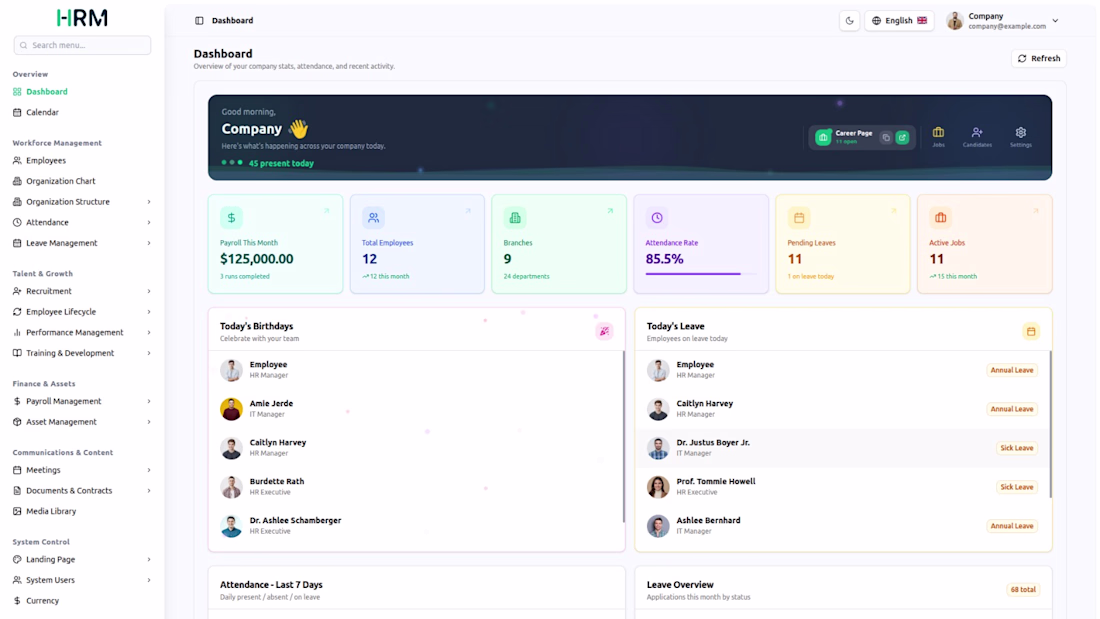Image resolution: width=1100 pixels, height=619 pixels.
Task: Open Settings gear in the banner
Action: click(x=1021, y=137)
